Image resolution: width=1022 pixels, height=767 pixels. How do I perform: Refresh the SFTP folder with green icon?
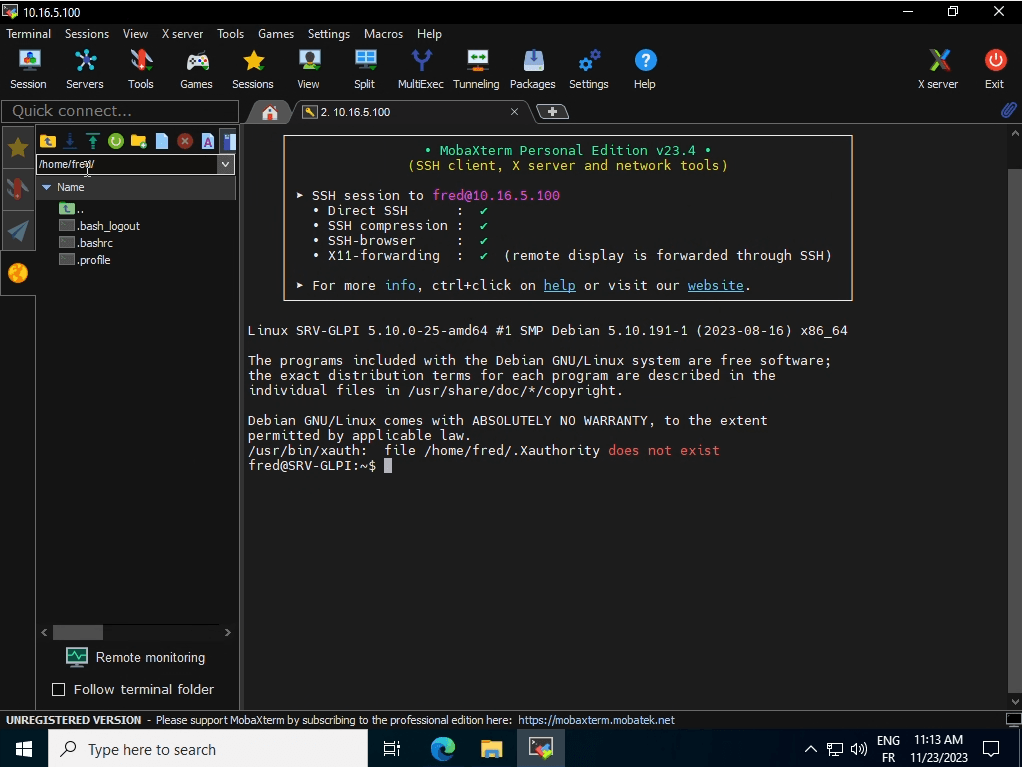click(116, 141)
